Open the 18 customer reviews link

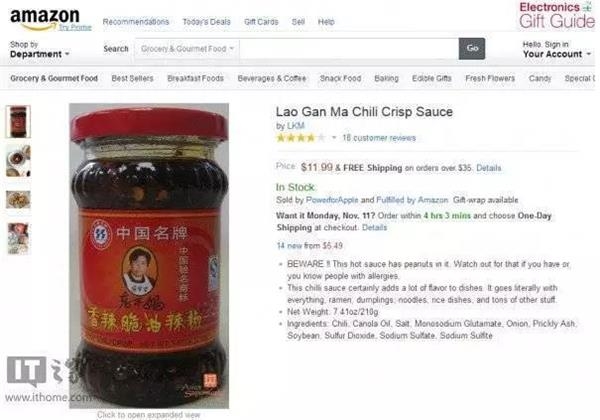pos(379,138)
